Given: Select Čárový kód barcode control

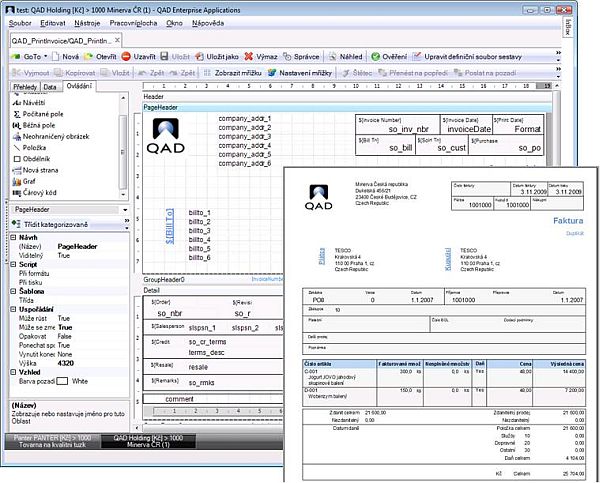Looking at the screenshot, I should coord(34,193).
